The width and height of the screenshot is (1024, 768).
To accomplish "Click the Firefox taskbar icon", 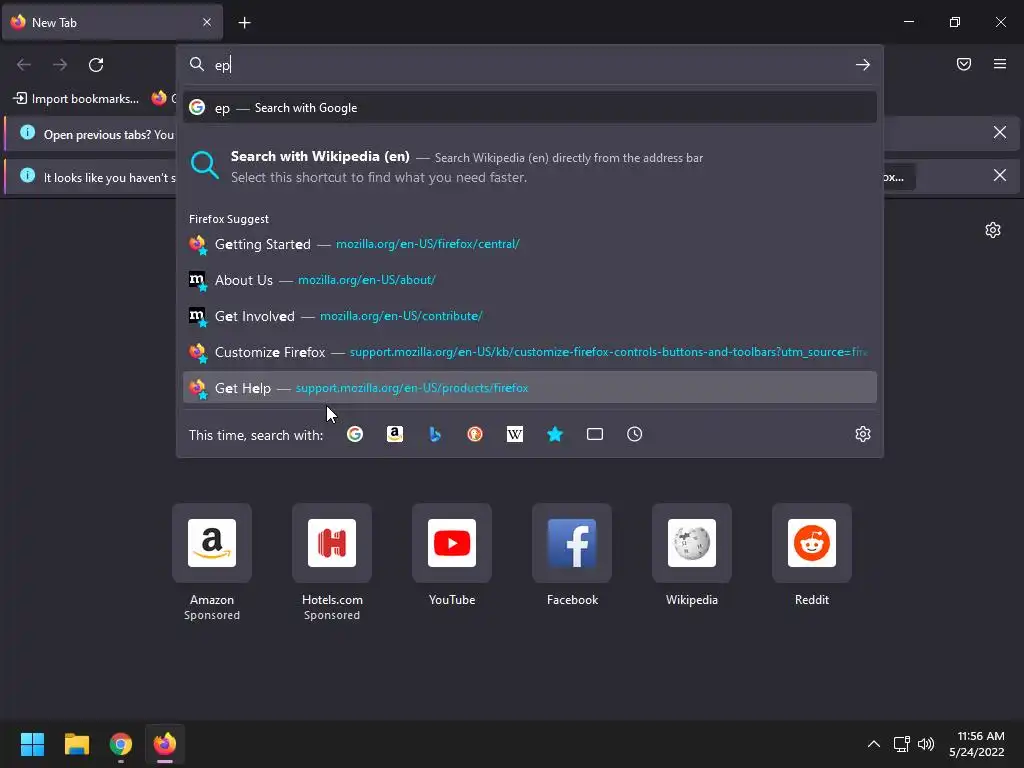I will point(165,744).
